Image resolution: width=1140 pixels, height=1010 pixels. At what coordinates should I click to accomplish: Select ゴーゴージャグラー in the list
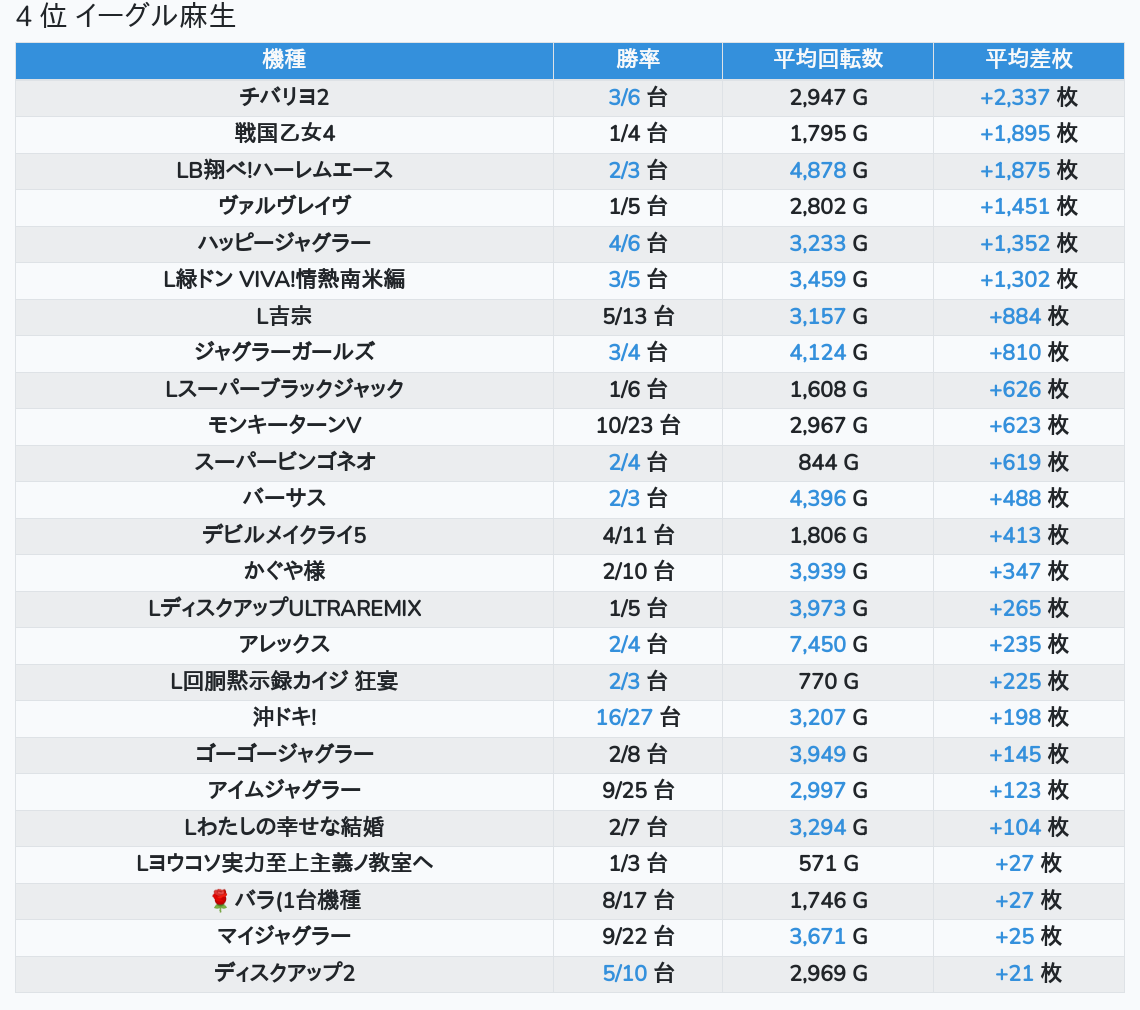click(x=284, y=754)
